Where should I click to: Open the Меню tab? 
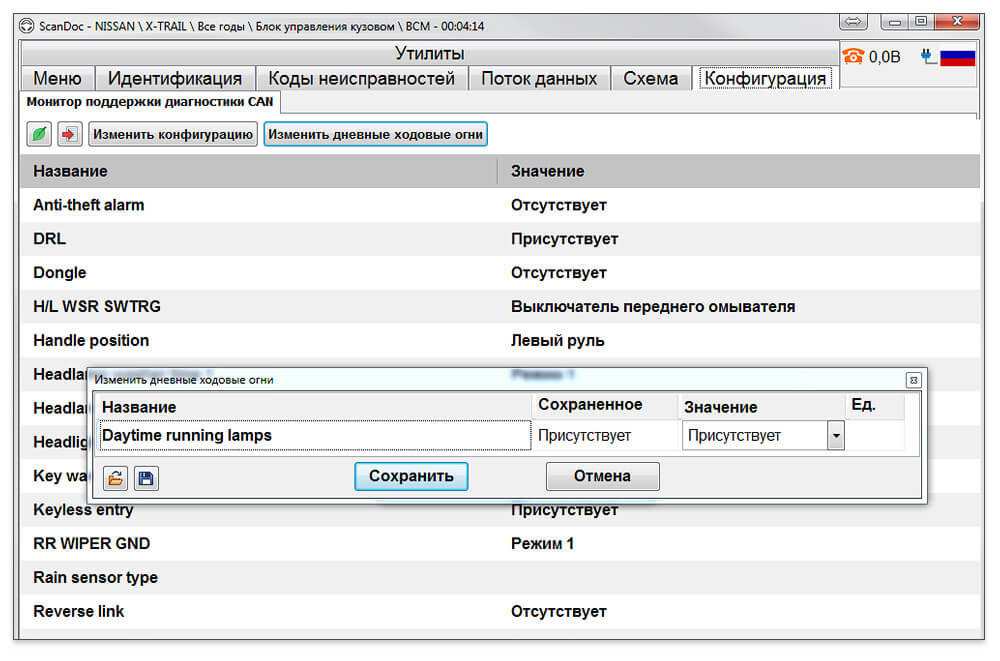(x=57, y=78)
